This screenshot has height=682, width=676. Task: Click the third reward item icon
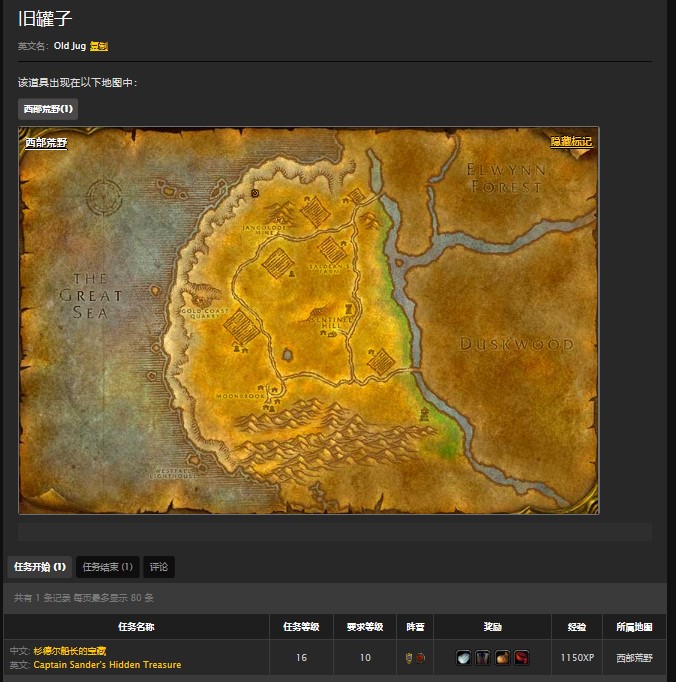pyautogui.click(x=502, y=658)
